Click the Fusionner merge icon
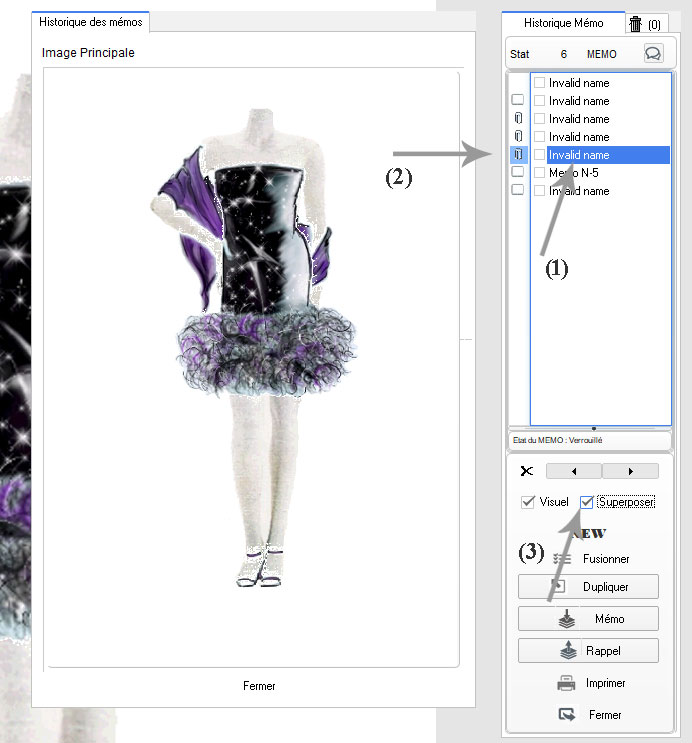This screenshot has height=743, width=692. (562, 559)
